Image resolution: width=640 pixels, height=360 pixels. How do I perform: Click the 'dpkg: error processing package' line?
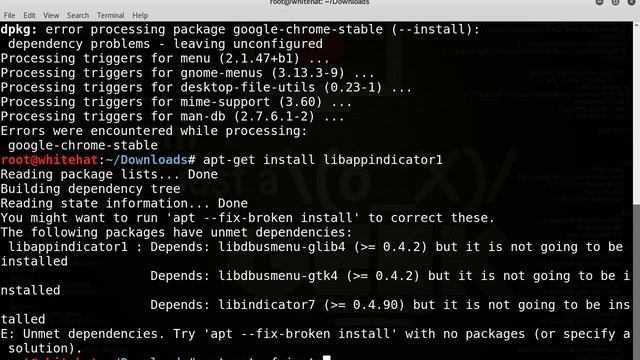[240, 29]
